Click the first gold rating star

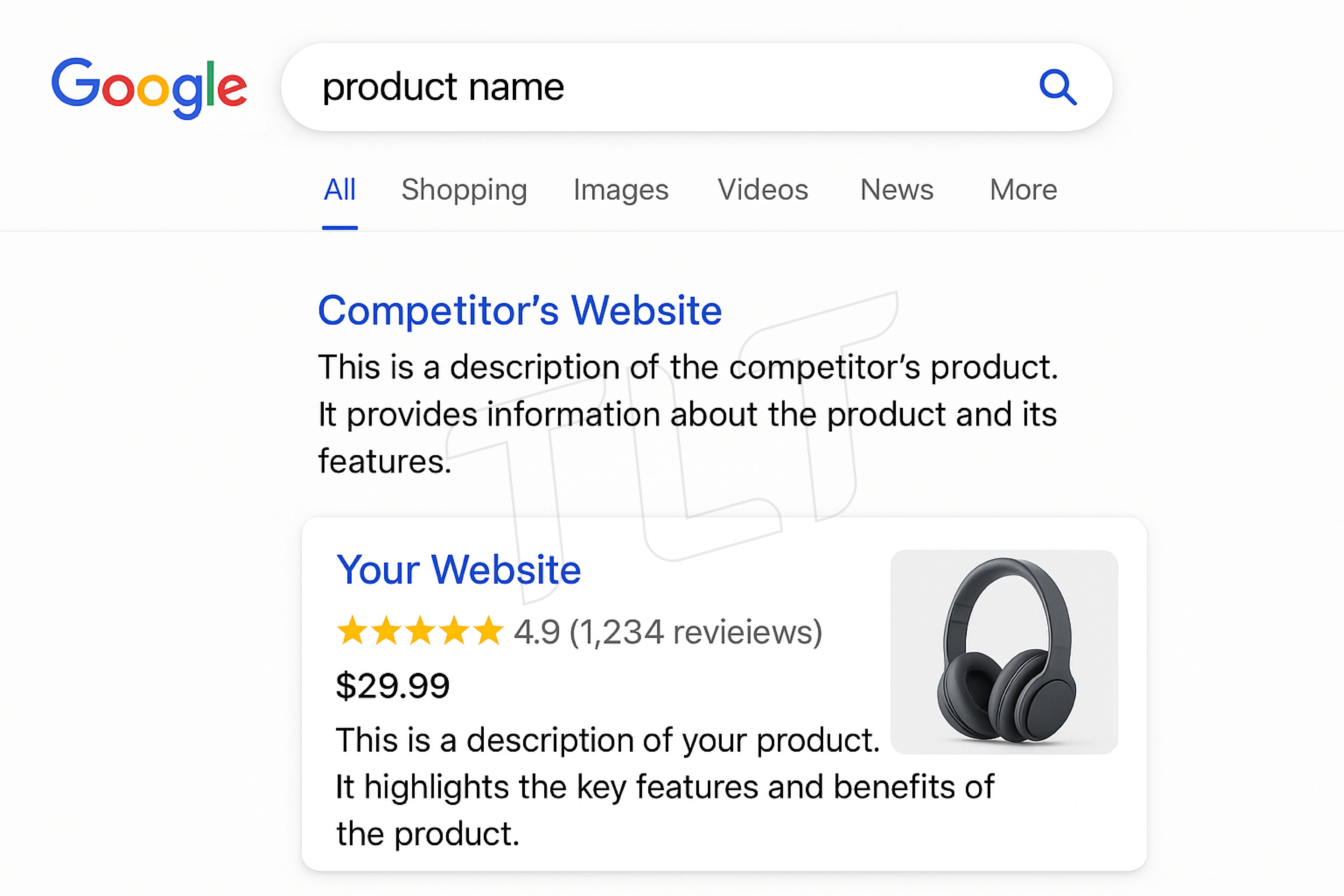pos(352,631)
